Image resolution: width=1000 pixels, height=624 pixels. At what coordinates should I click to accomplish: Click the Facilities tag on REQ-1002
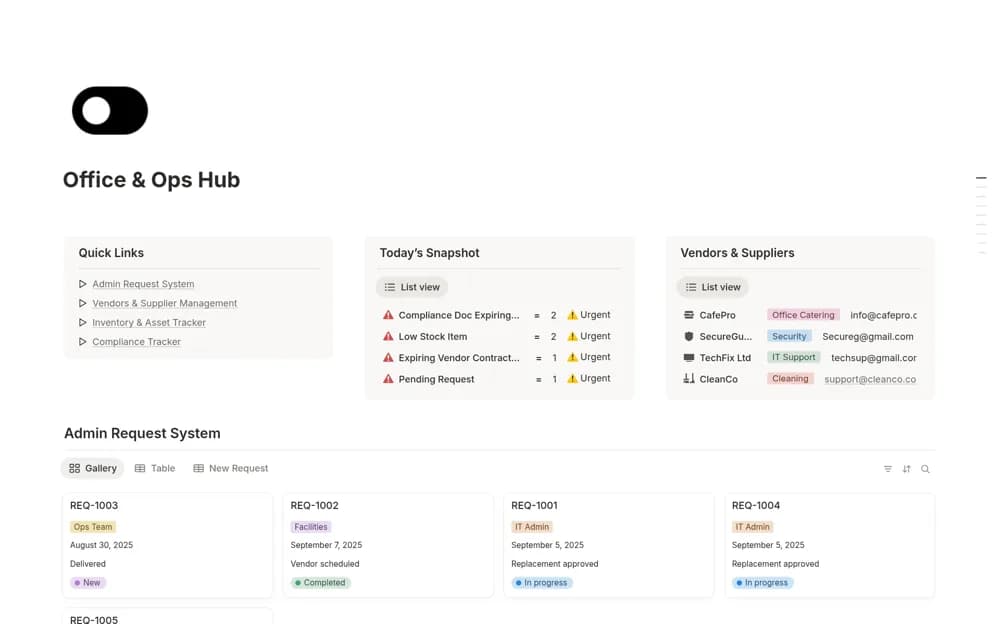(x=311, y=527)
